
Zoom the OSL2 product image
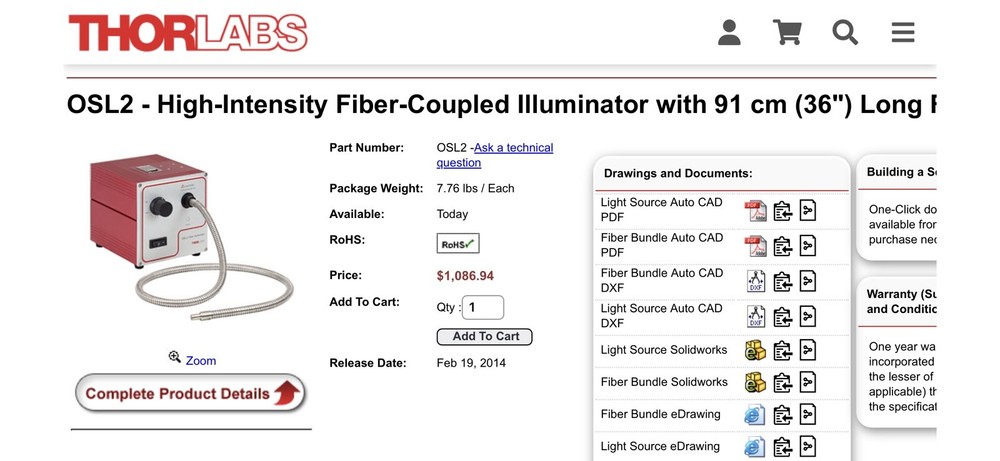(192, 360)
